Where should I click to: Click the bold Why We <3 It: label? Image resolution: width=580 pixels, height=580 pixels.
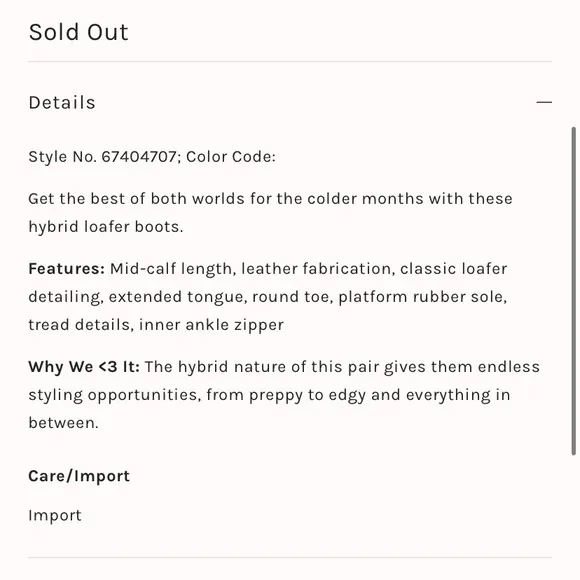[x=84, y=367]
